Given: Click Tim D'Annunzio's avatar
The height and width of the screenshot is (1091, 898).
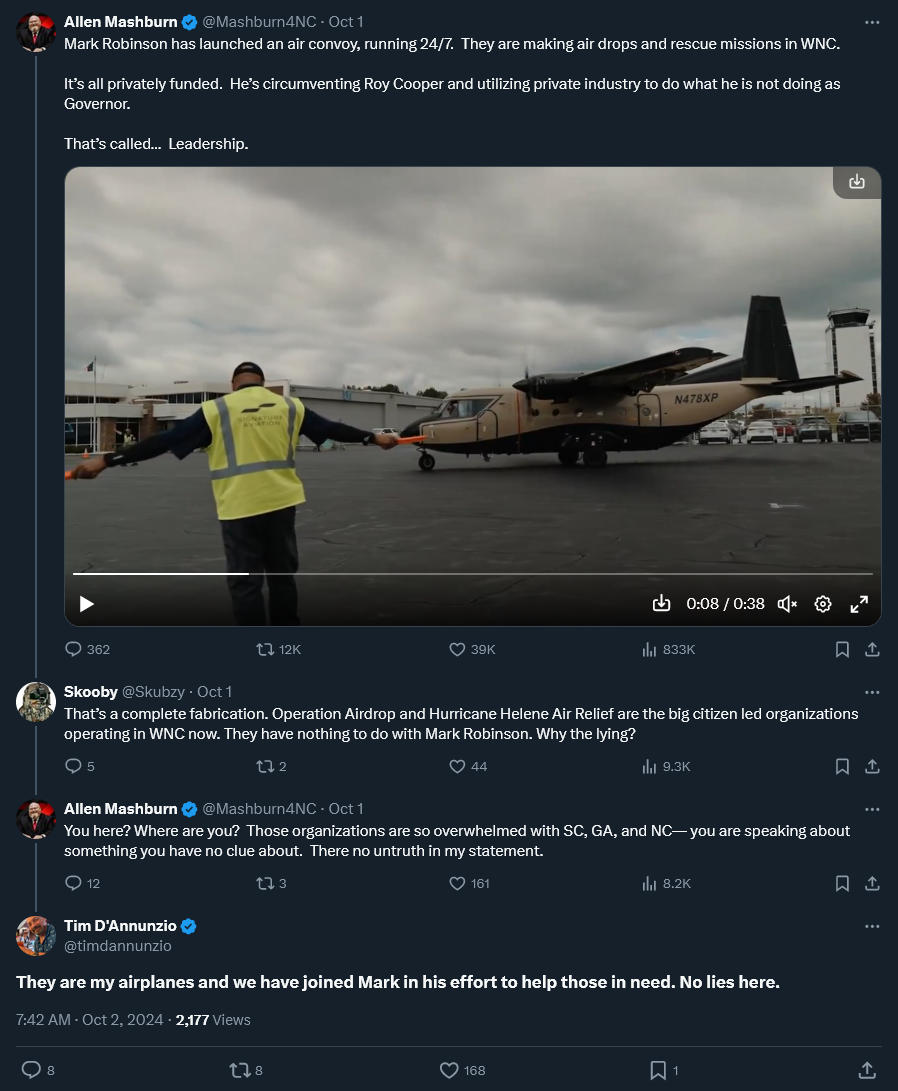Looking at the screenshot, I should [x=35, y=936].
